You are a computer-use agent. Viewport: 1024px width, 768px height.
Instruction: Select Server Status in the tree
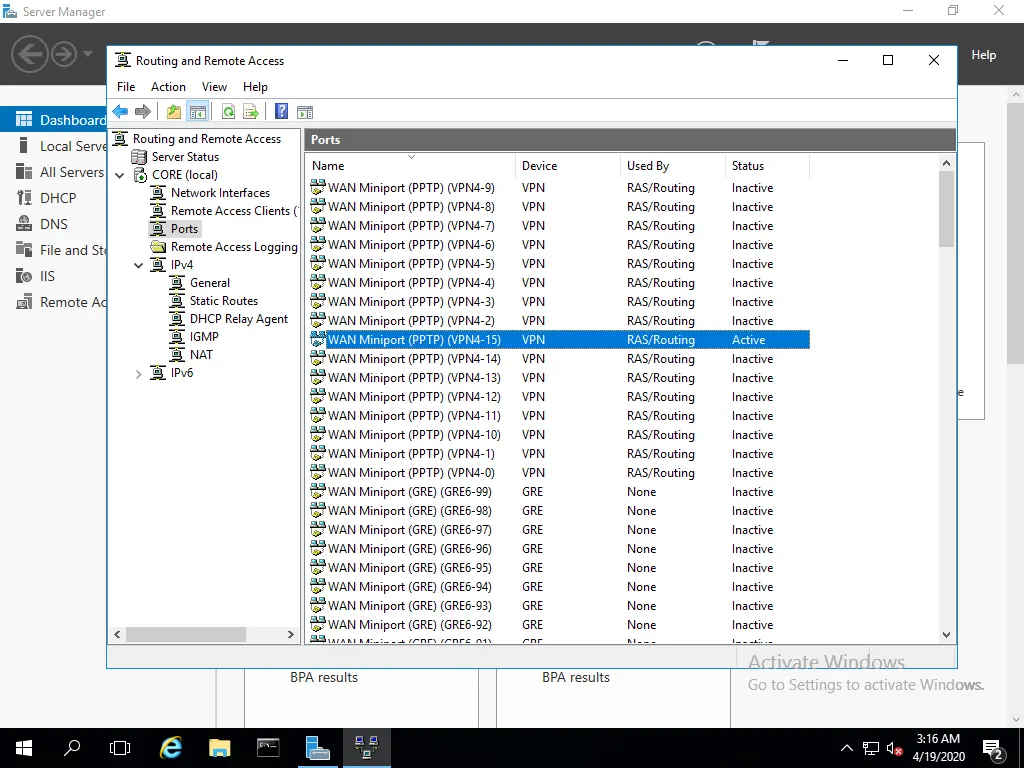tap(185, 157)
